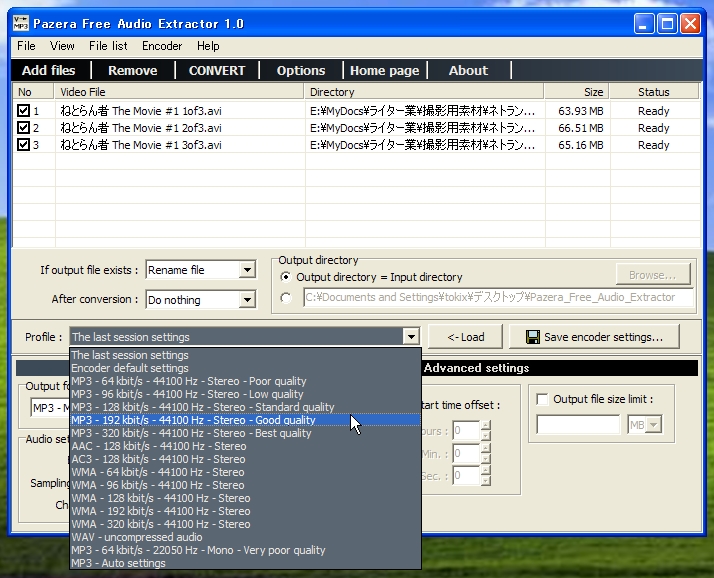Image resolution: width=714 pixels, height=578 pixels.
Task: Click the output file size limit input field
Action: click(x=578, y=425)
